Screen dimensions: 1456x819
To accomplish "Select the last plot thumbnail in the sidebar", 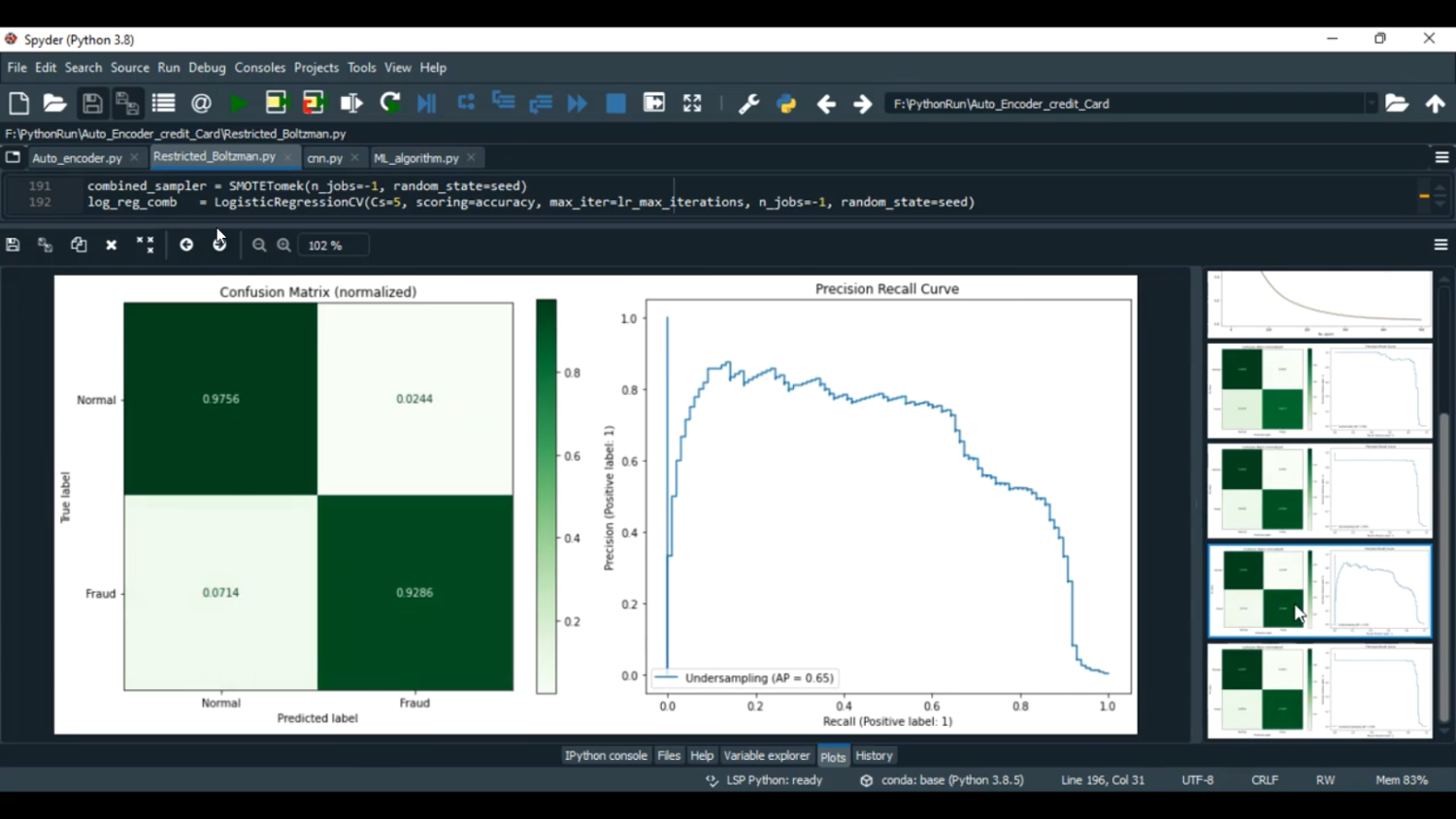I will (1319, 691).
